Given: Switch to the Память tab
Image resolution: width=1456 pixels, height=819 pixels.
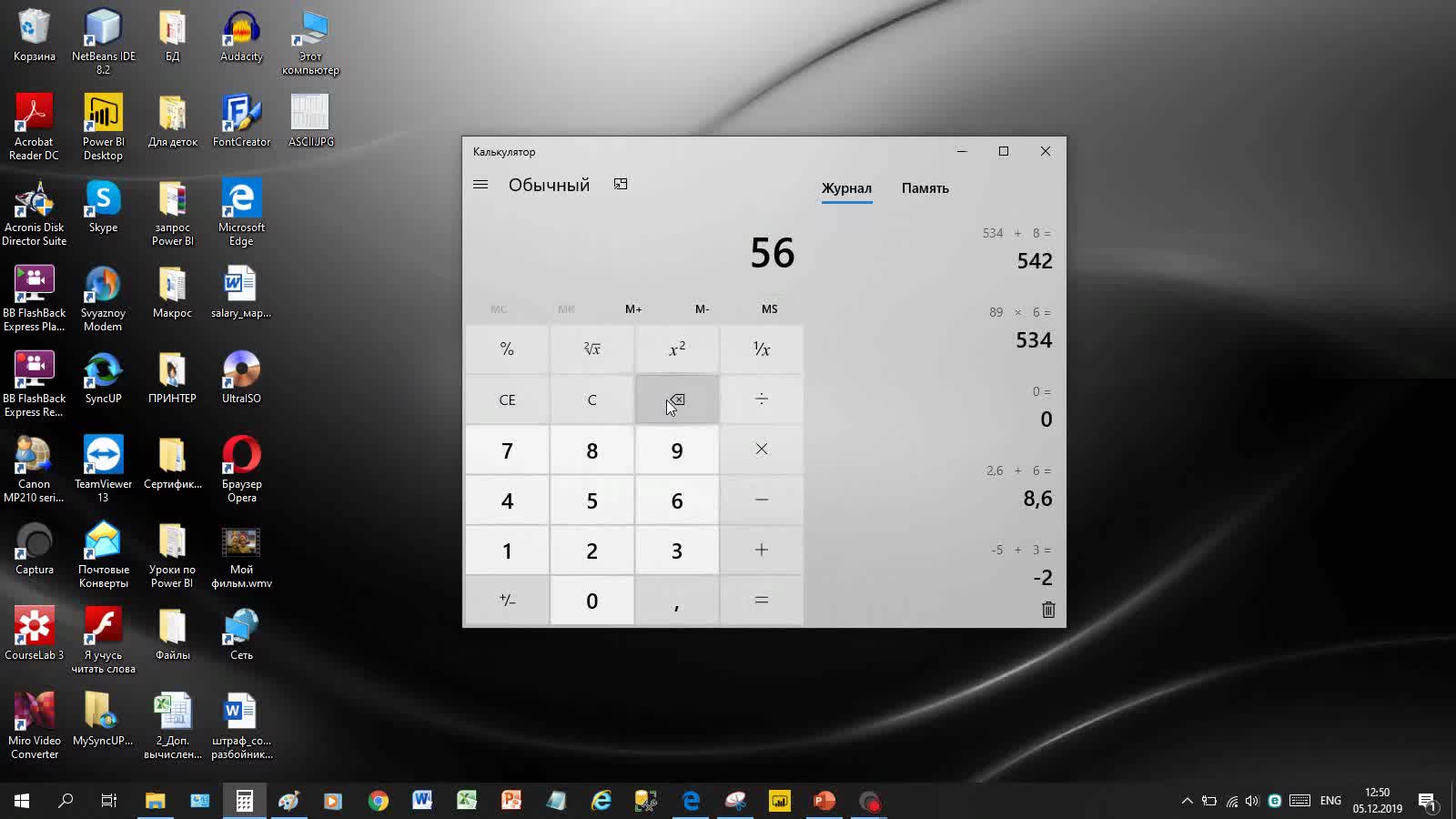Looking at the screenshot, I should pos(925,188).
